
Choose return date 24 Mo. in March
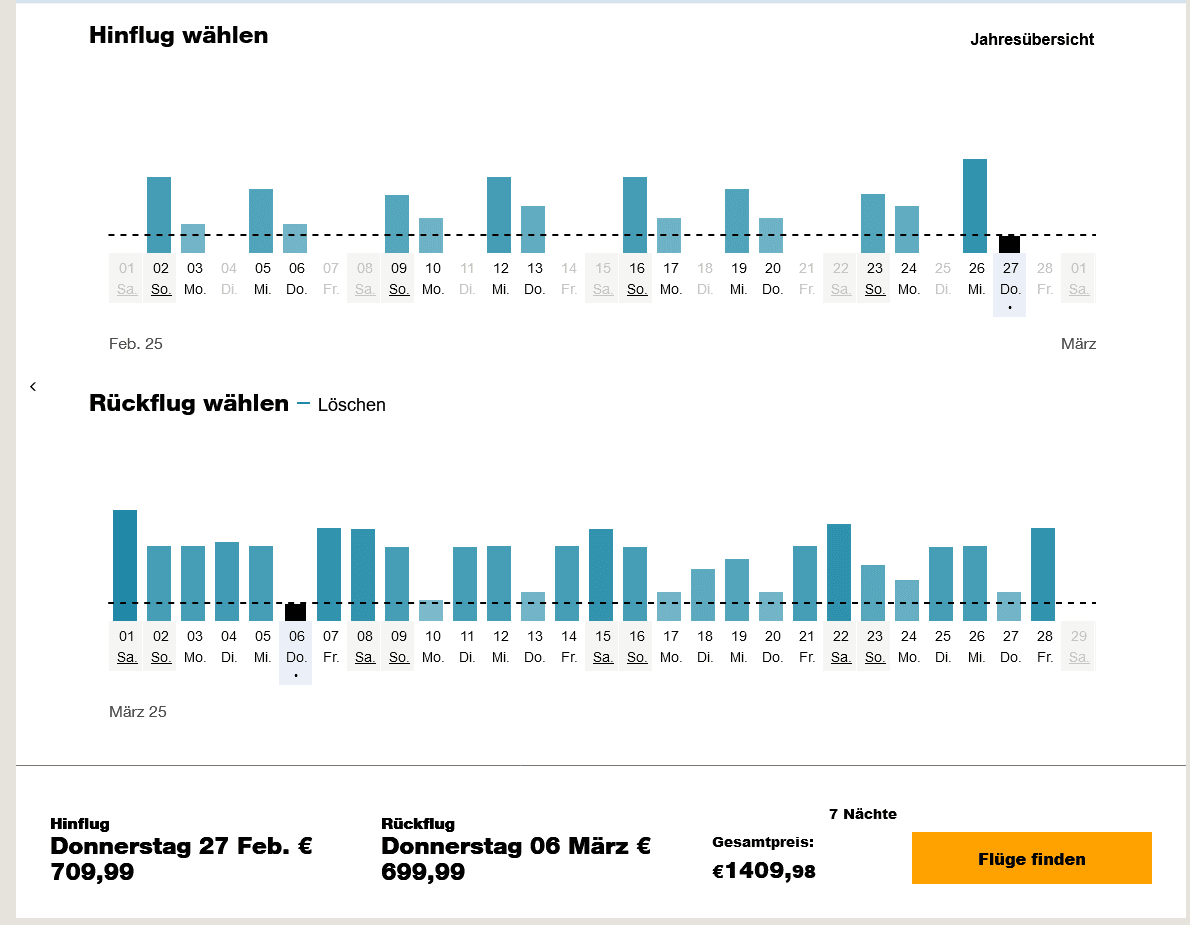pyautogui.click(x=908, y=646)
